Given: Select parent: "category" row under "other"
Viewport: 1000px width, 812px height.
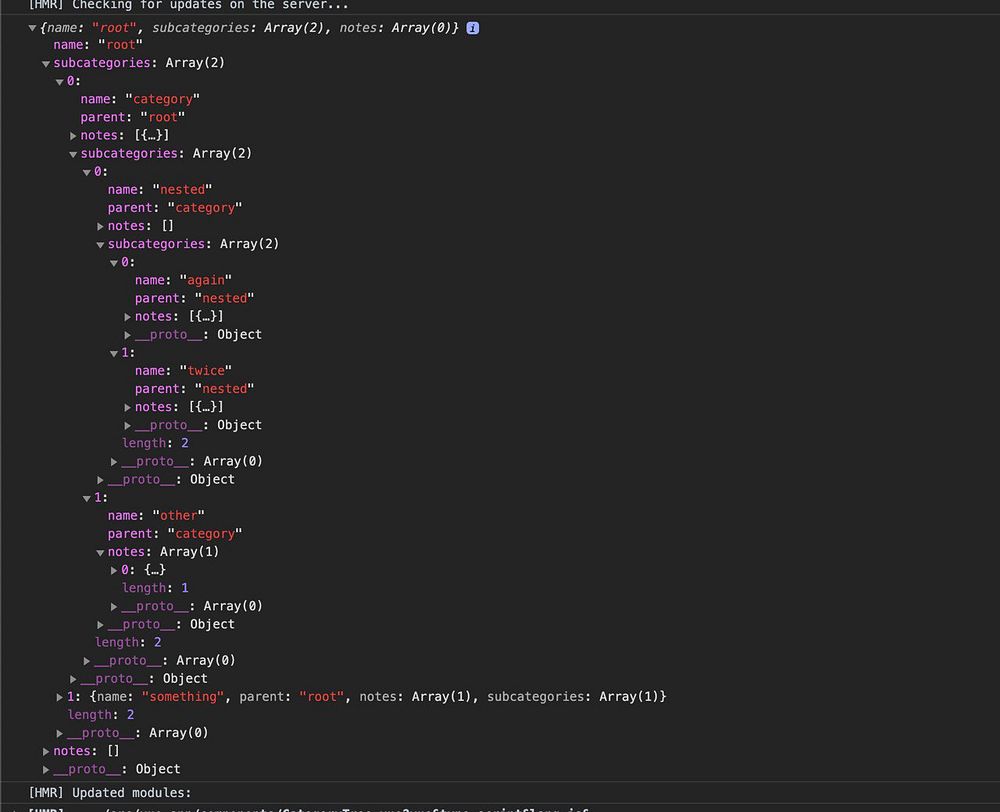Looking at the screenshot, I should tap(175, 534).
